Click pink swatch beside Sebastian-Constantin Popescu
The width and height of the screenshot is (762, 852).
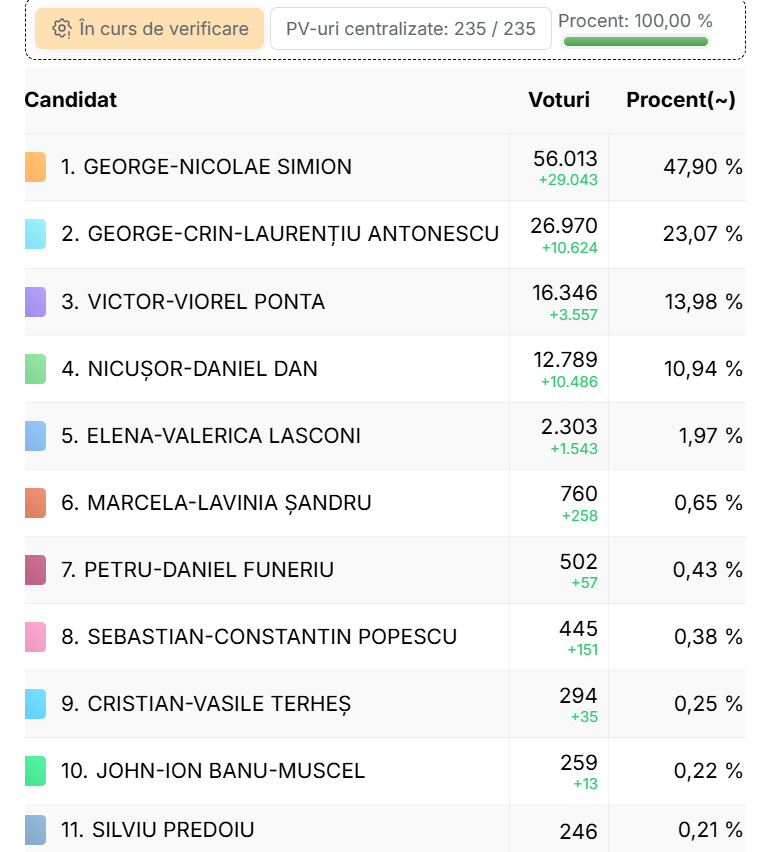35,637
